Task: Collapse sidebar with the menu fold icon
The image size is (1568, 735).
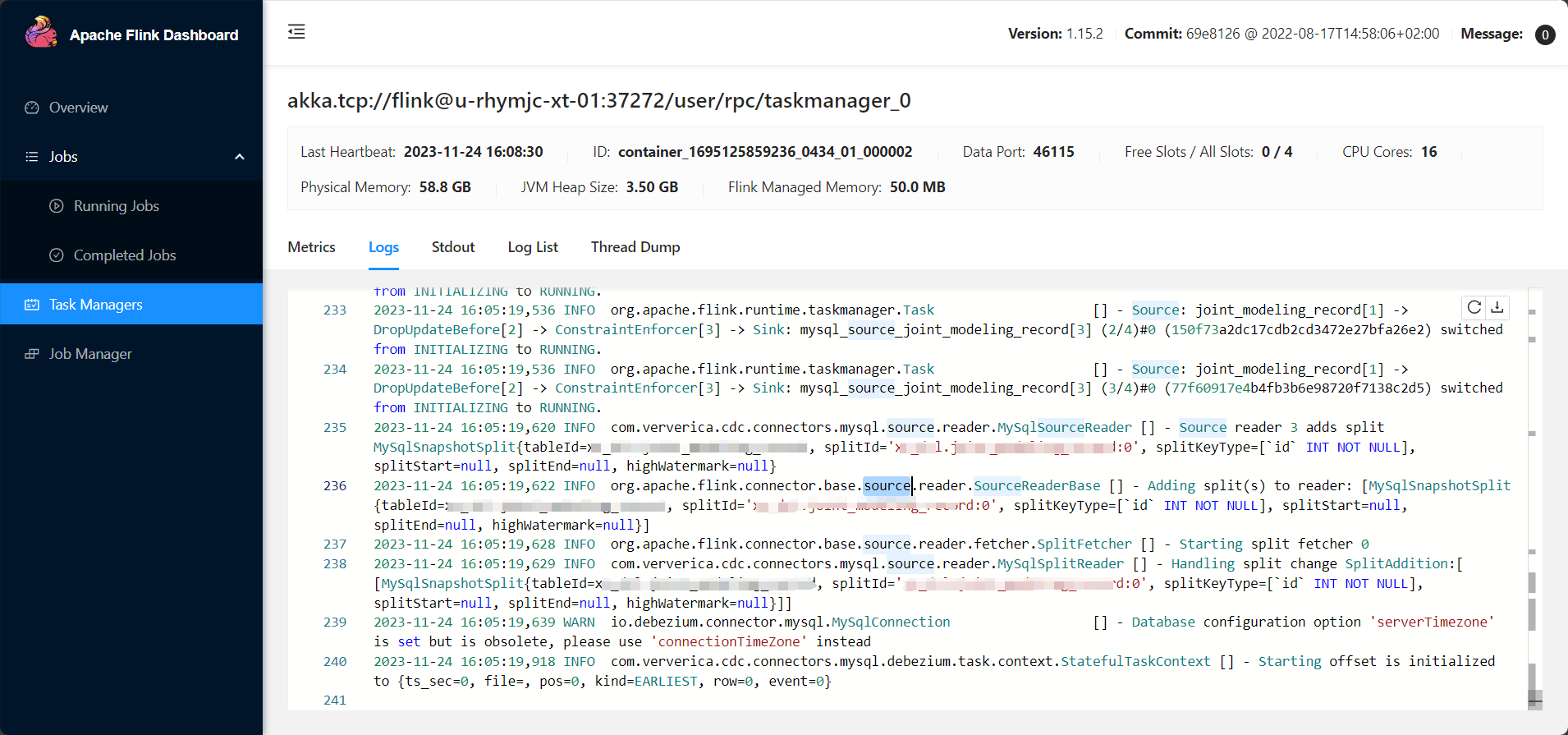Action: pos(296,32)
